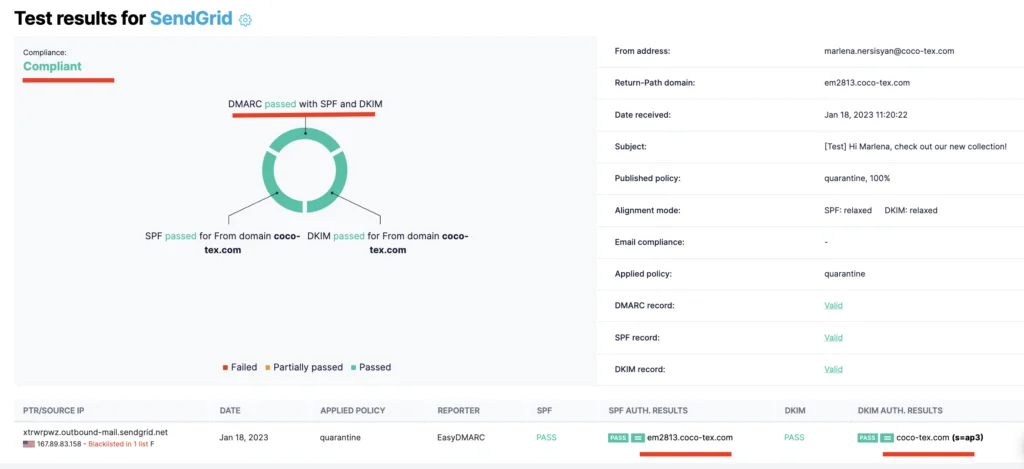
Task: Open the gear settings icon beside SendGrid
Action: (x=245, y=20)
